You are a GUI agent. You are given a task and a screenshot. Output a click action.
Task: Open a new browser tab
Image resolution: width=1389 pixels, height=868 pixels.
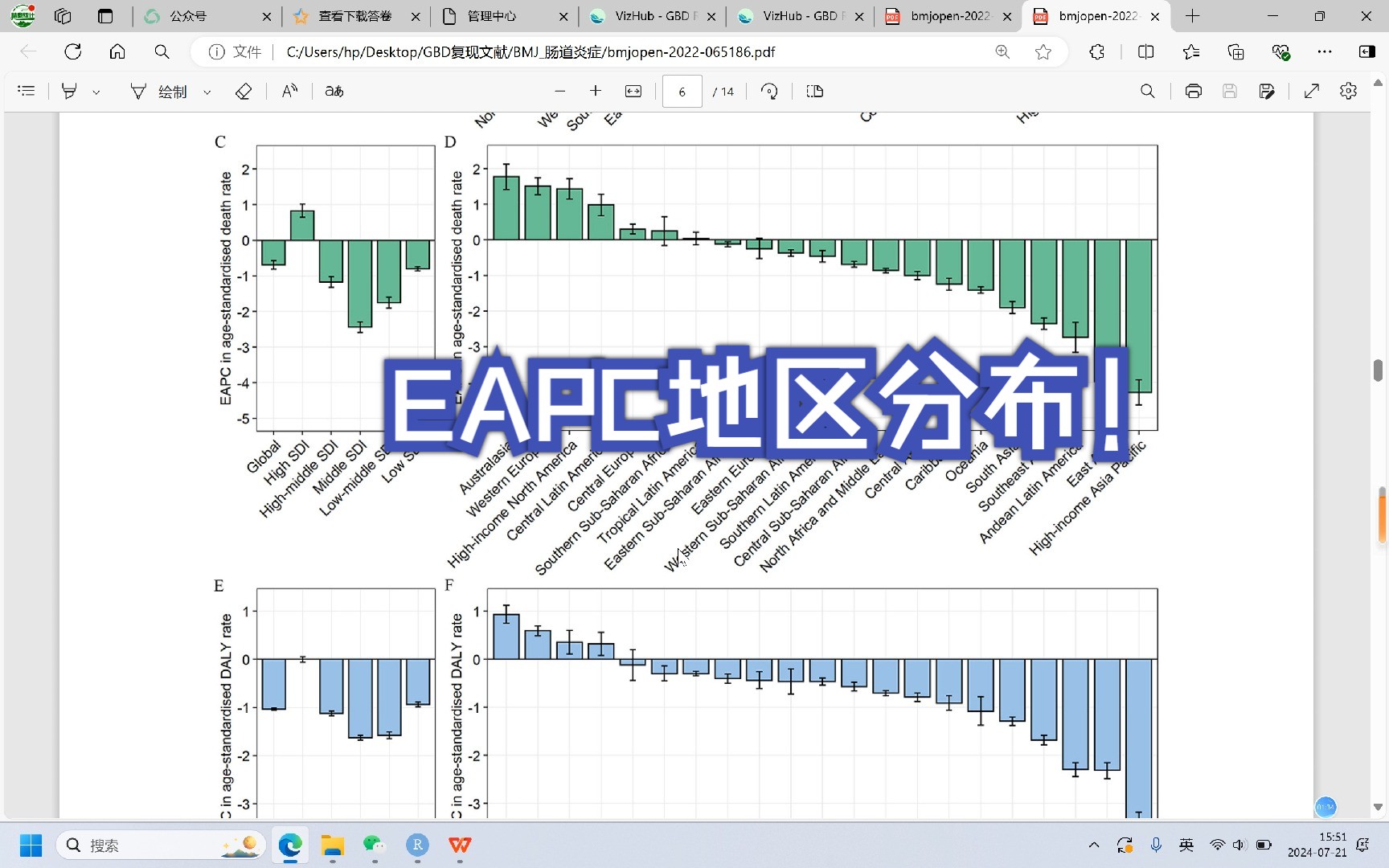click(x=1193, y=15)
